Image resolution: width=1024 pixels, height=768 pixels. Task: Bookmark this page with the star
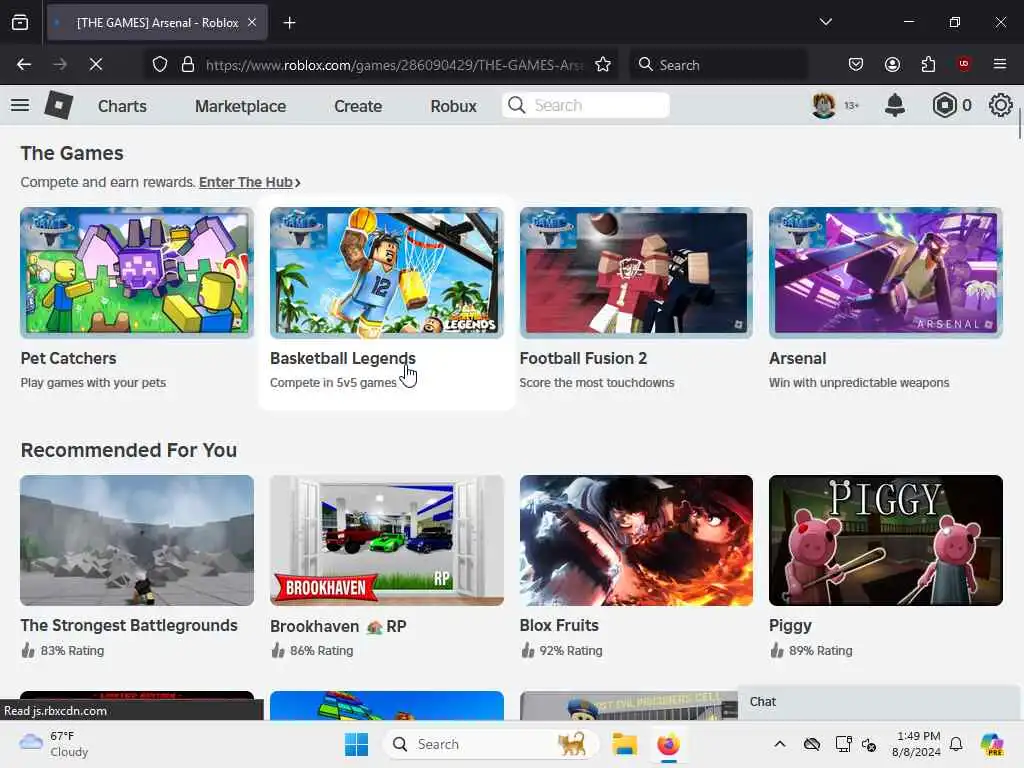point(603,64)
